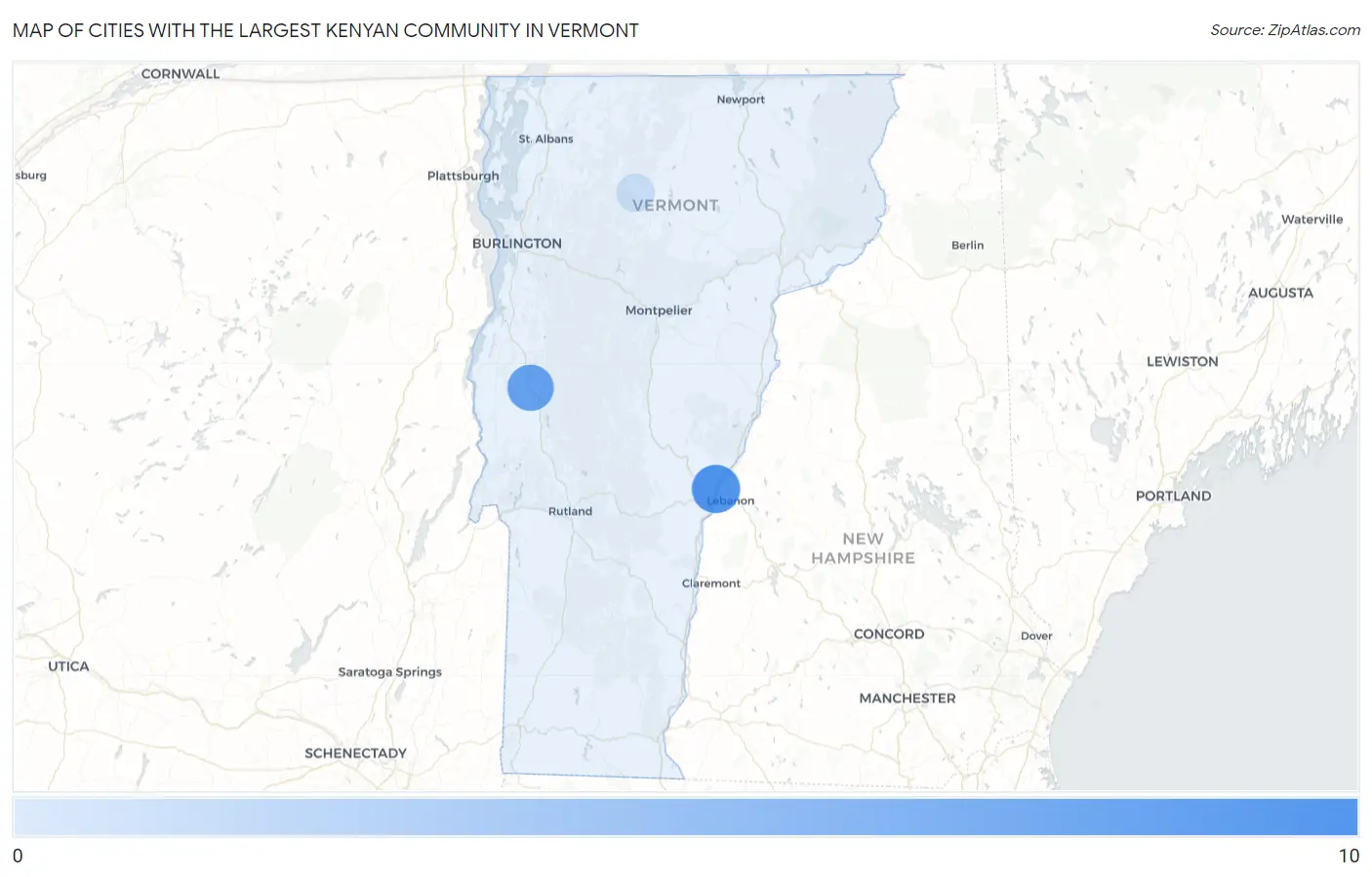Click the Burlington city label

point(517,243)
